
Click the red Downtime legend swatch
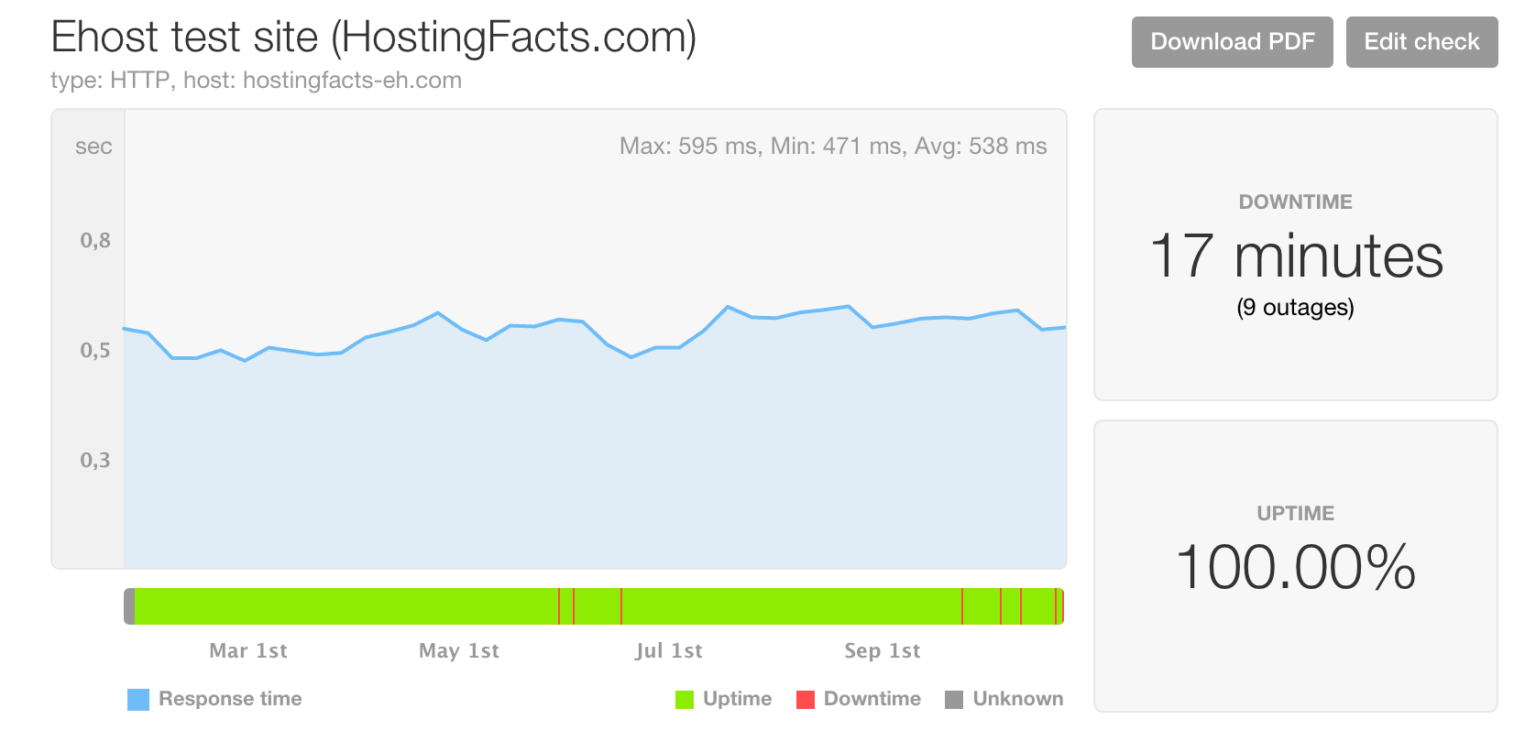point(806,700)
